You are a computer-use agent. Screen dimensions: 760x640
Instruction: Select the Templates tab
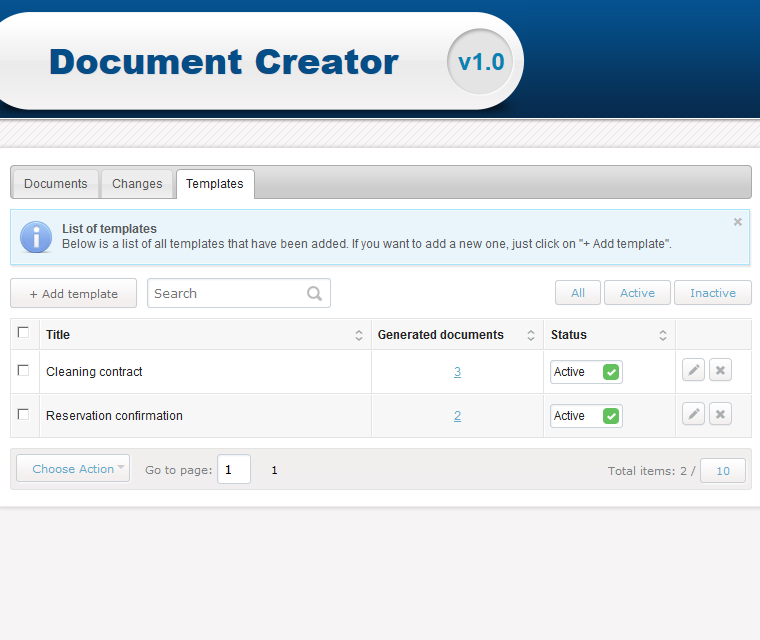click(x=215, y=184)
